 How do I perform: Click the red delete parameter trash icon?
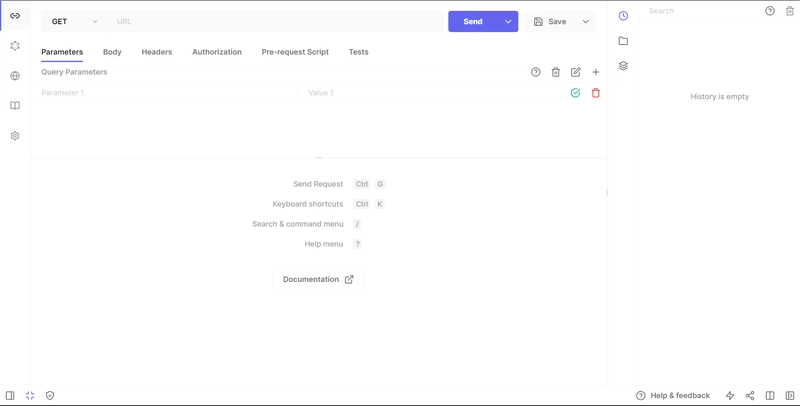pos(596,93)
